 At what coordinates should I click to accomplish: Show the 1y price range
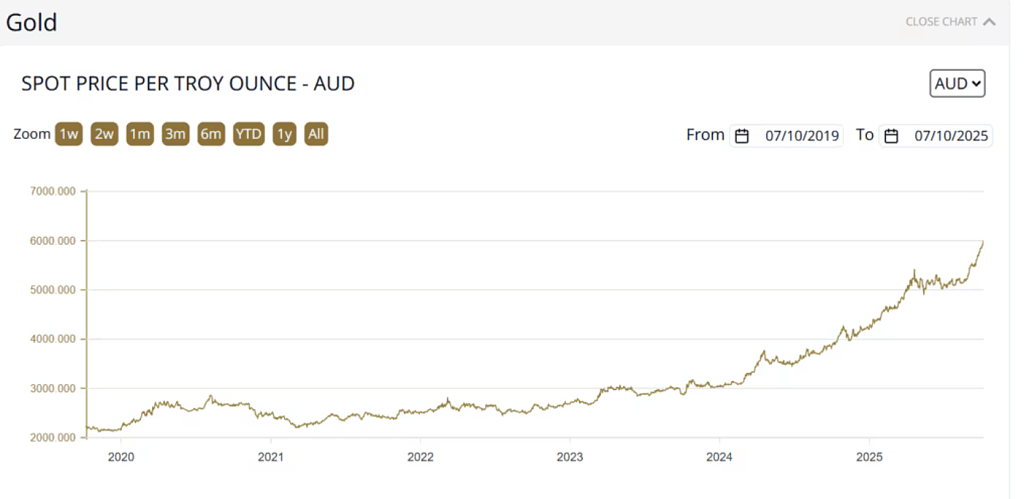pos(285,135)
